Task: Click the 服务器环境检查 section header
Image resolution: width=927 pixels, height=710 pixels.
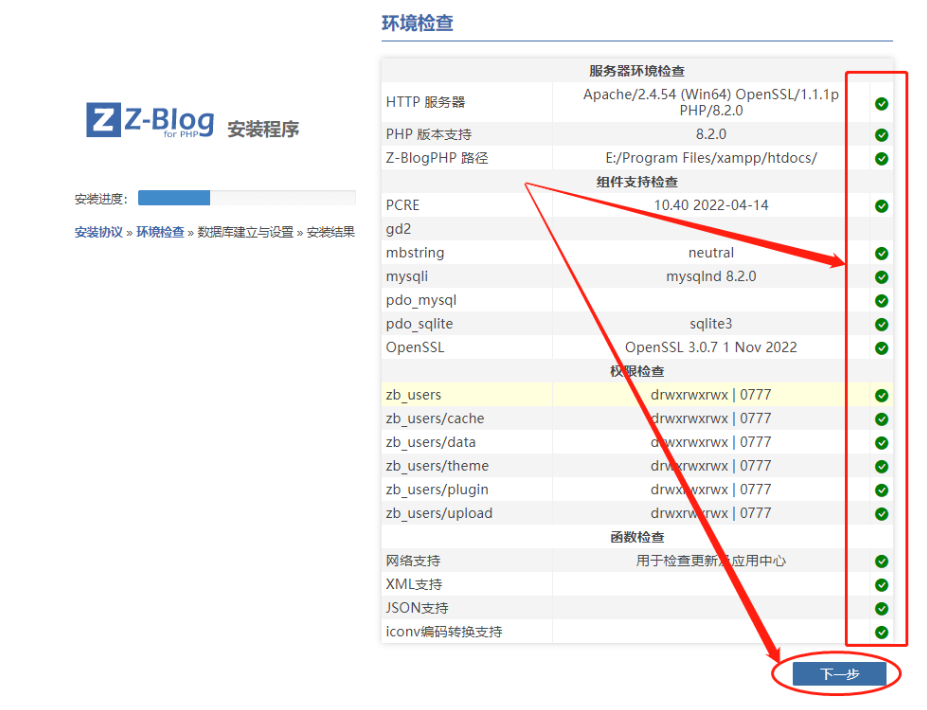Action: pyautogui.click(x=637, y=71)
